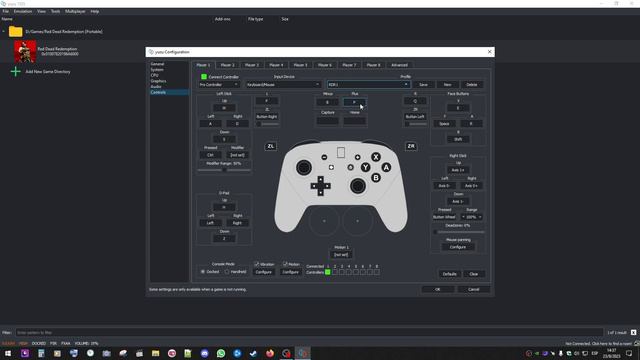
Task: Click the ZR label beside the controller
Action: coord(411,146)
